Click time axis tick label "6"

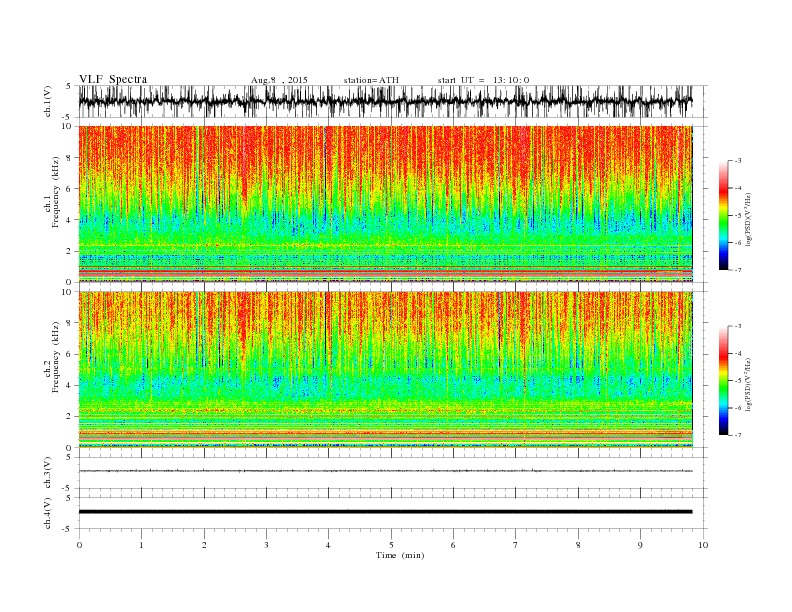click(453, 545)
